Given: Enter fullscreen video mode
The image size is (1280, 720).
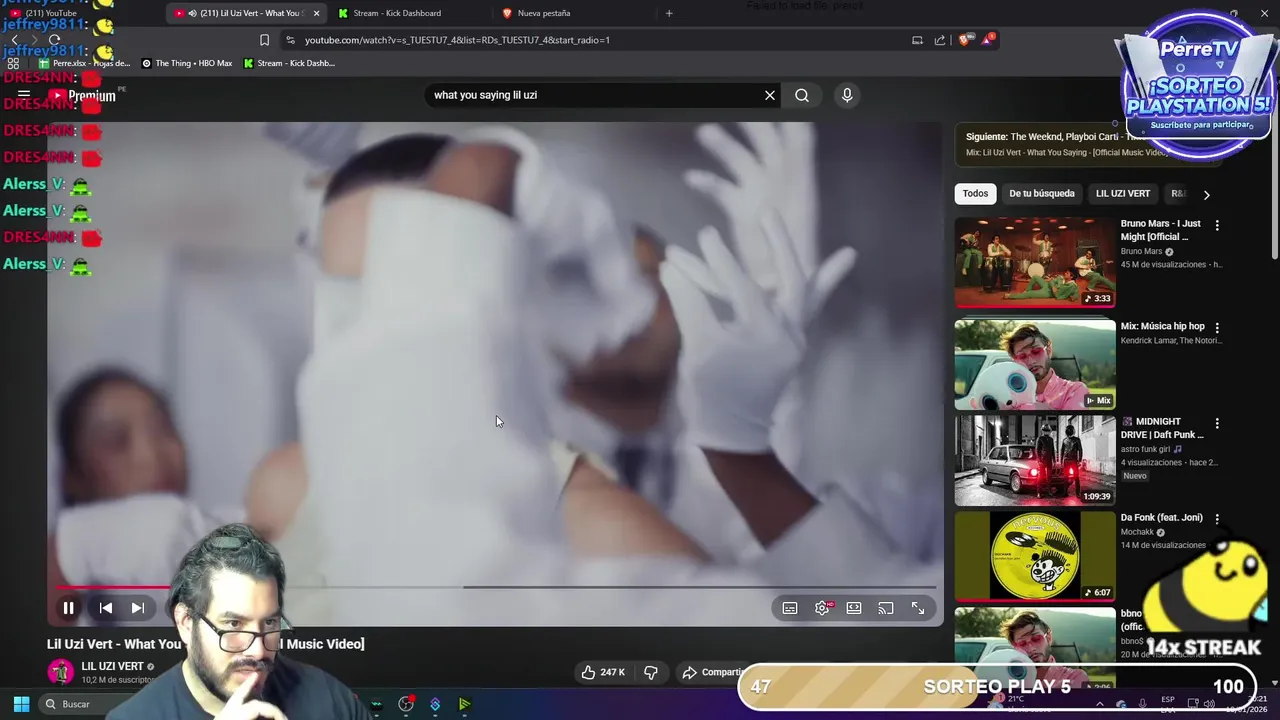Looking at the screenshot, I should point(918,608).
